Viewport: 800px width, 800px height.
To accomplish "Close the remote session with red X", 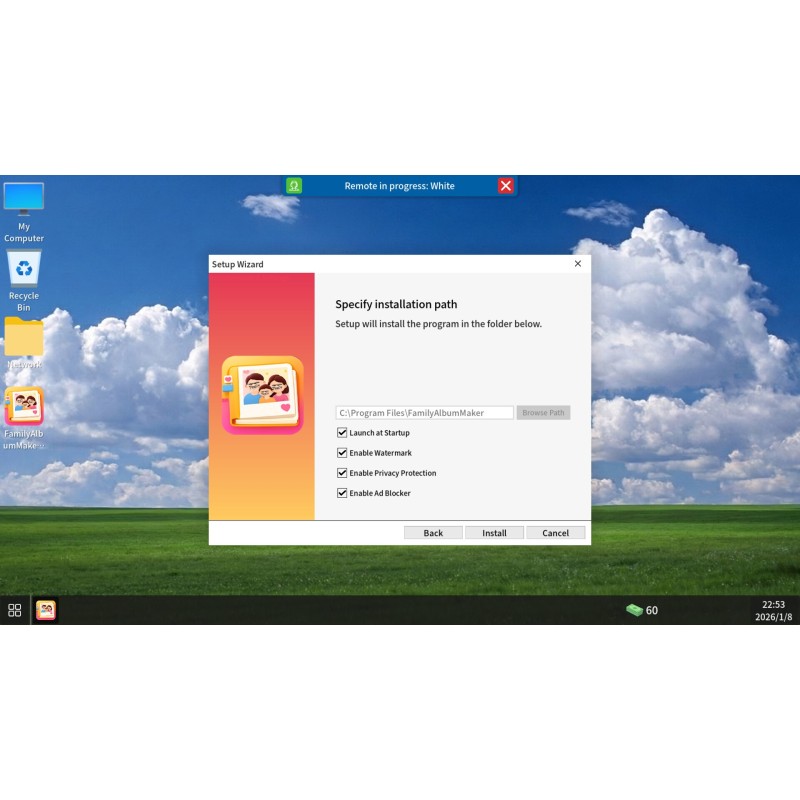I will coord(506,186).
